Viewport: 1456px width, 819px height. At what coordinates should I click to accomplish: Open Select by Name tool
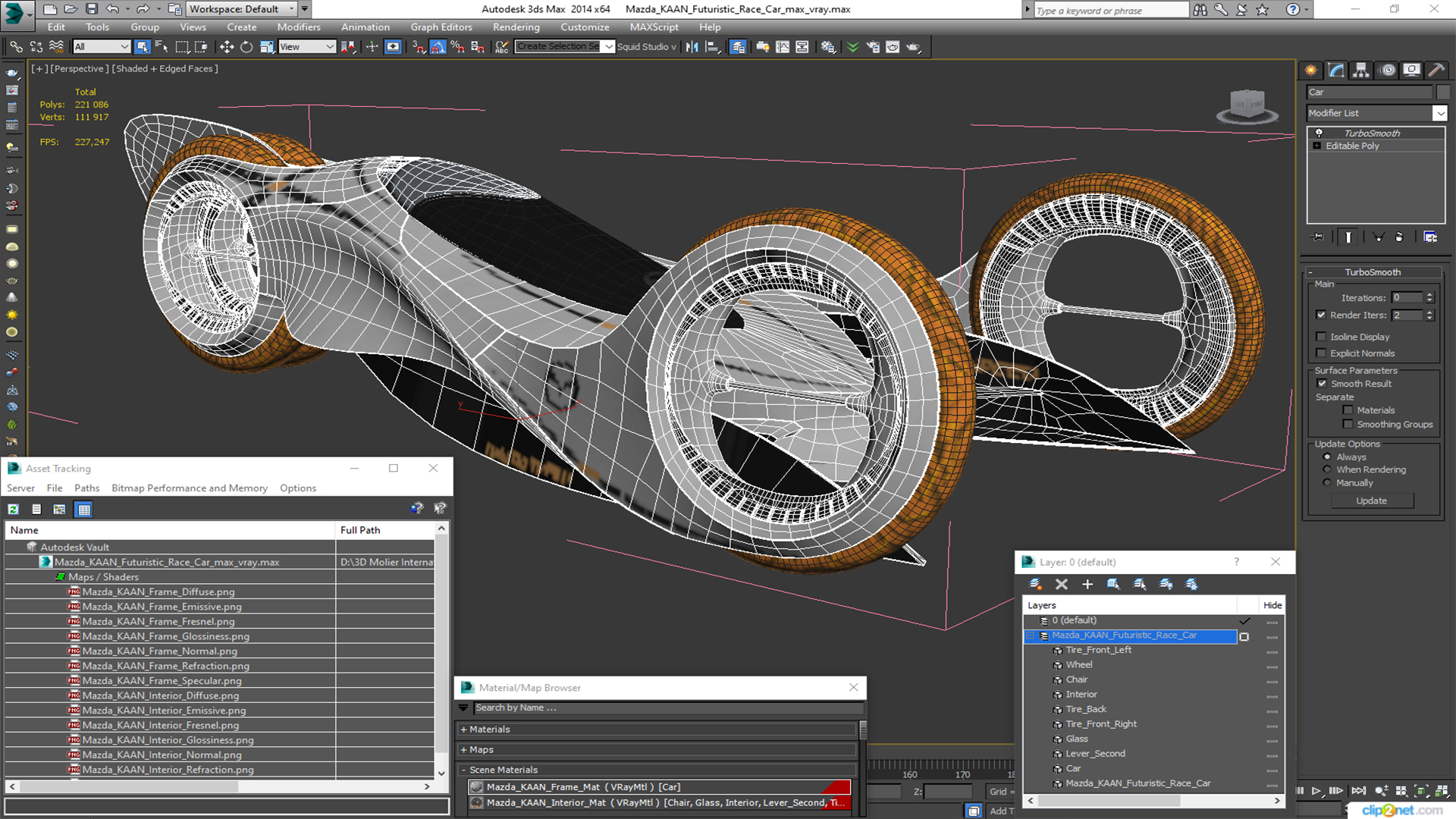[x=162, y=47]
